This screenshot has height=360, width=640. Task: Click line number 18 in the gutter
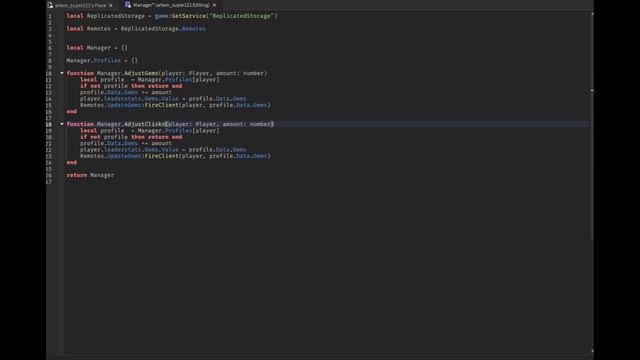click(x=49, y=124)
